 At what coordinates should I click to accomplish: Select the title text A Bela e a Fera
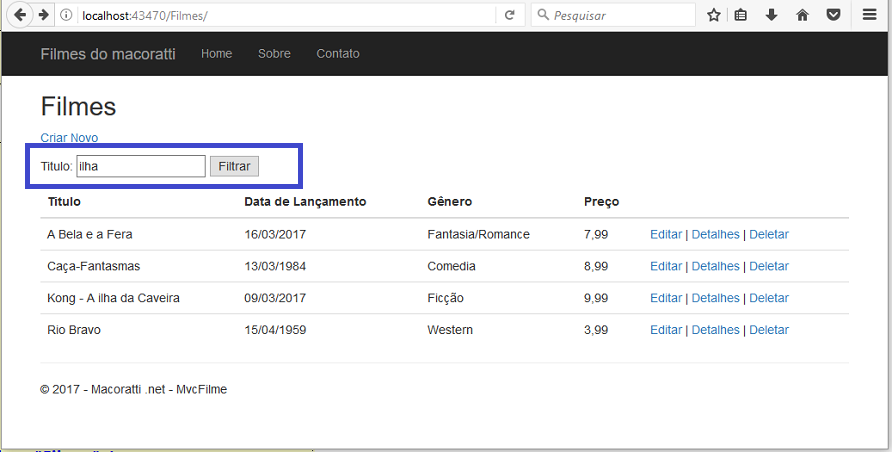pos(90,234)
